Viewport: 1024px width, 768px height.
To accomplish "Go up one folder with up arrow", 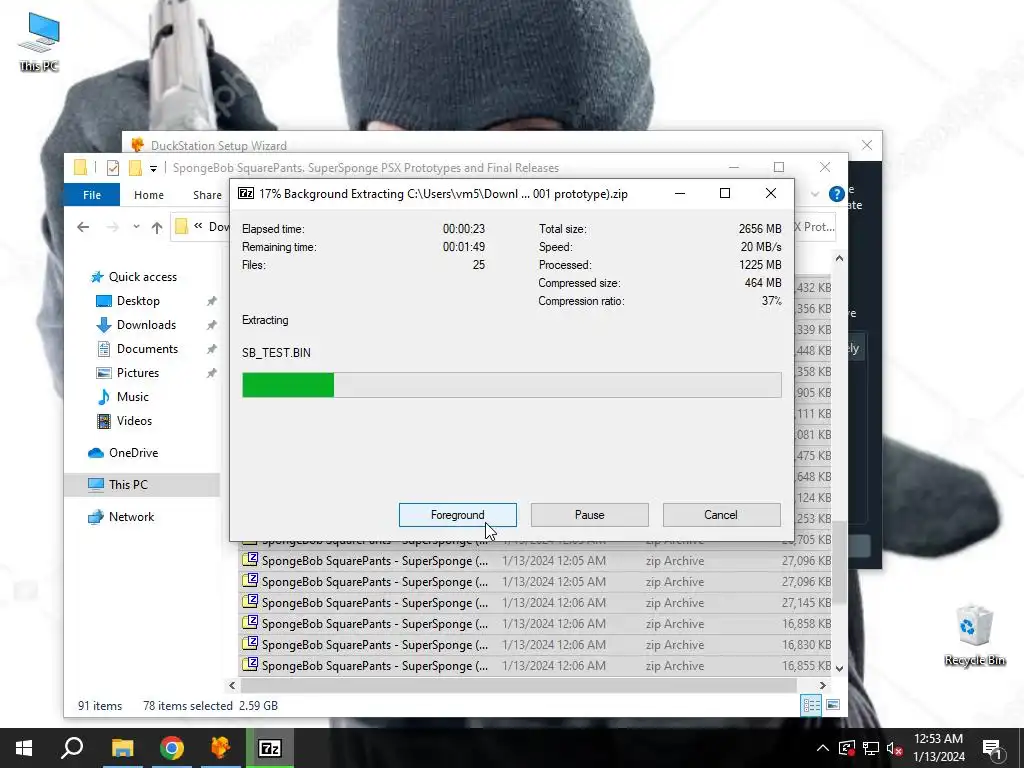I will click(x=157, y=227).
